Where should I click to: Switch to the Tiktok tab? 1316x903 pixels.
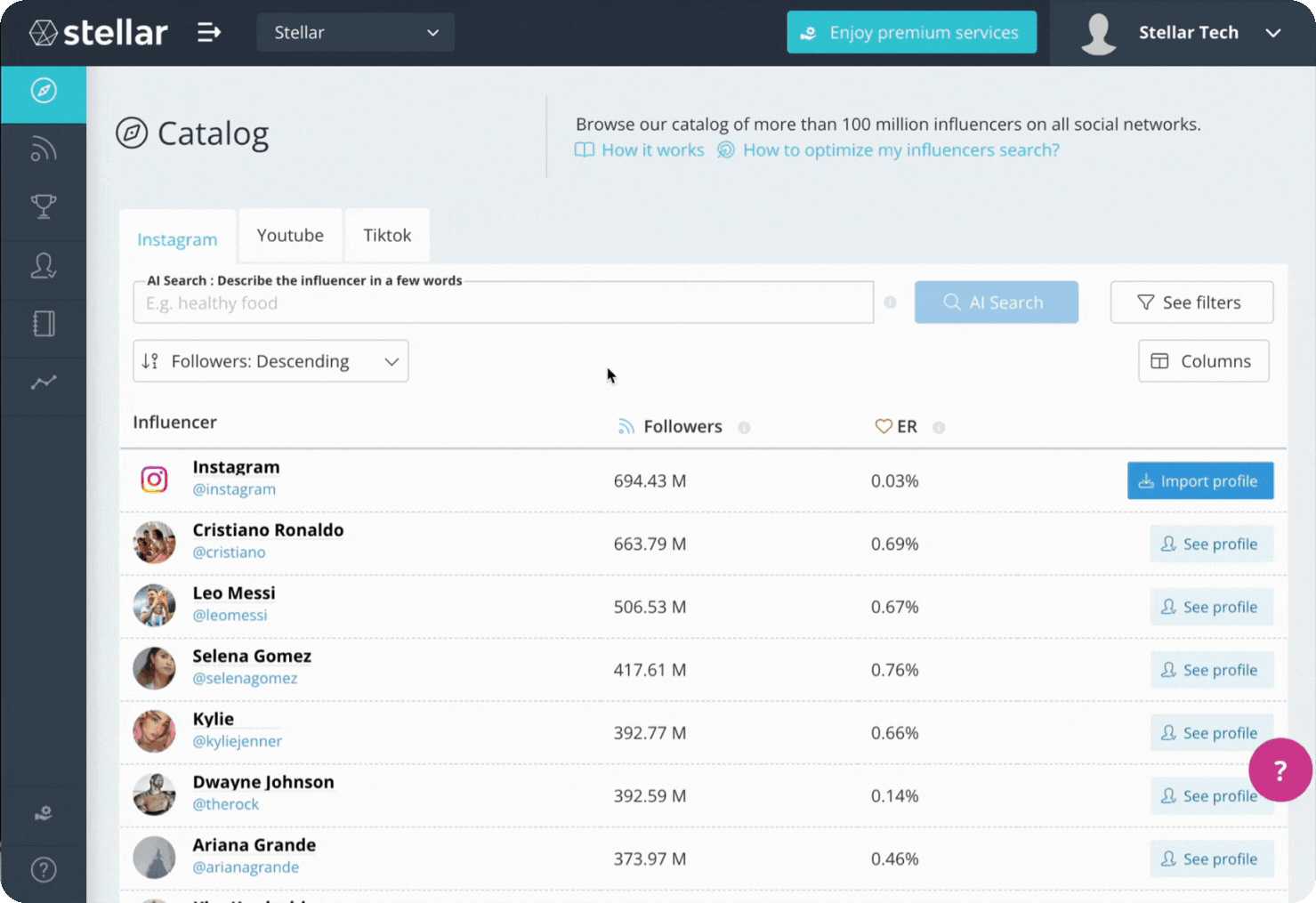pos(387,236)
